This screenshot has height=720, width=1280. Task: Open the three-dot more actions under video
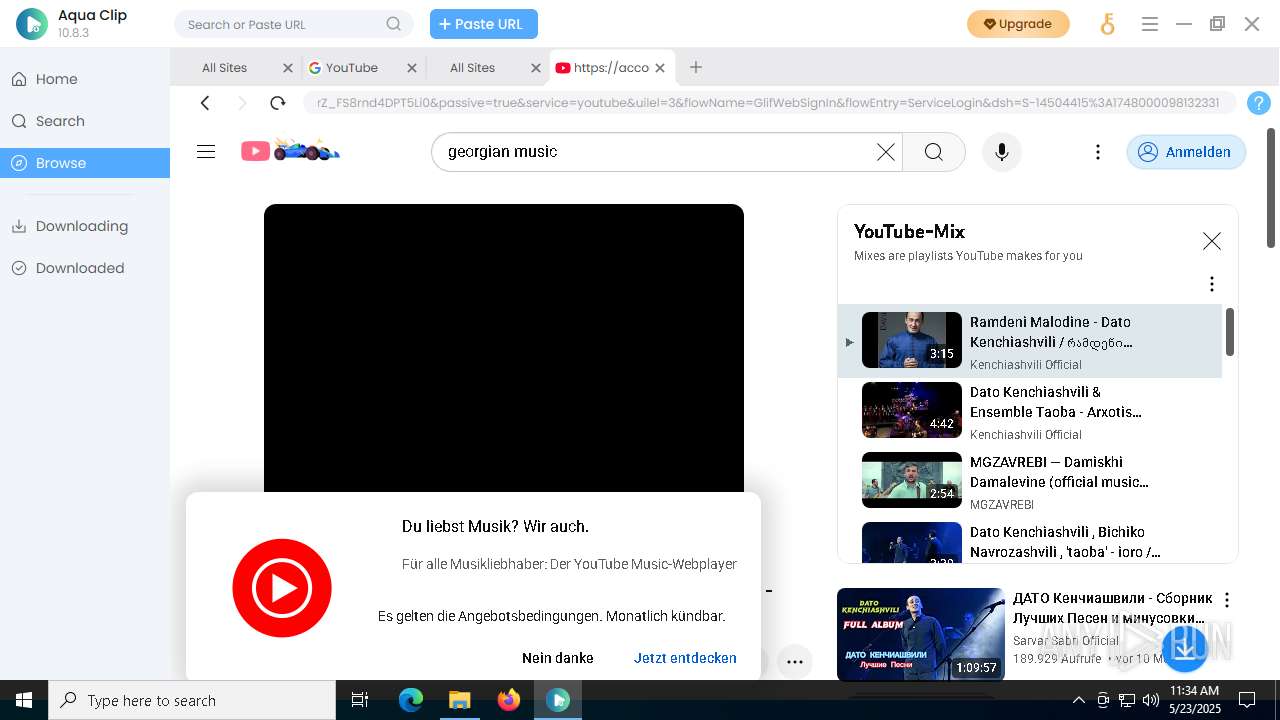(795, 661)
